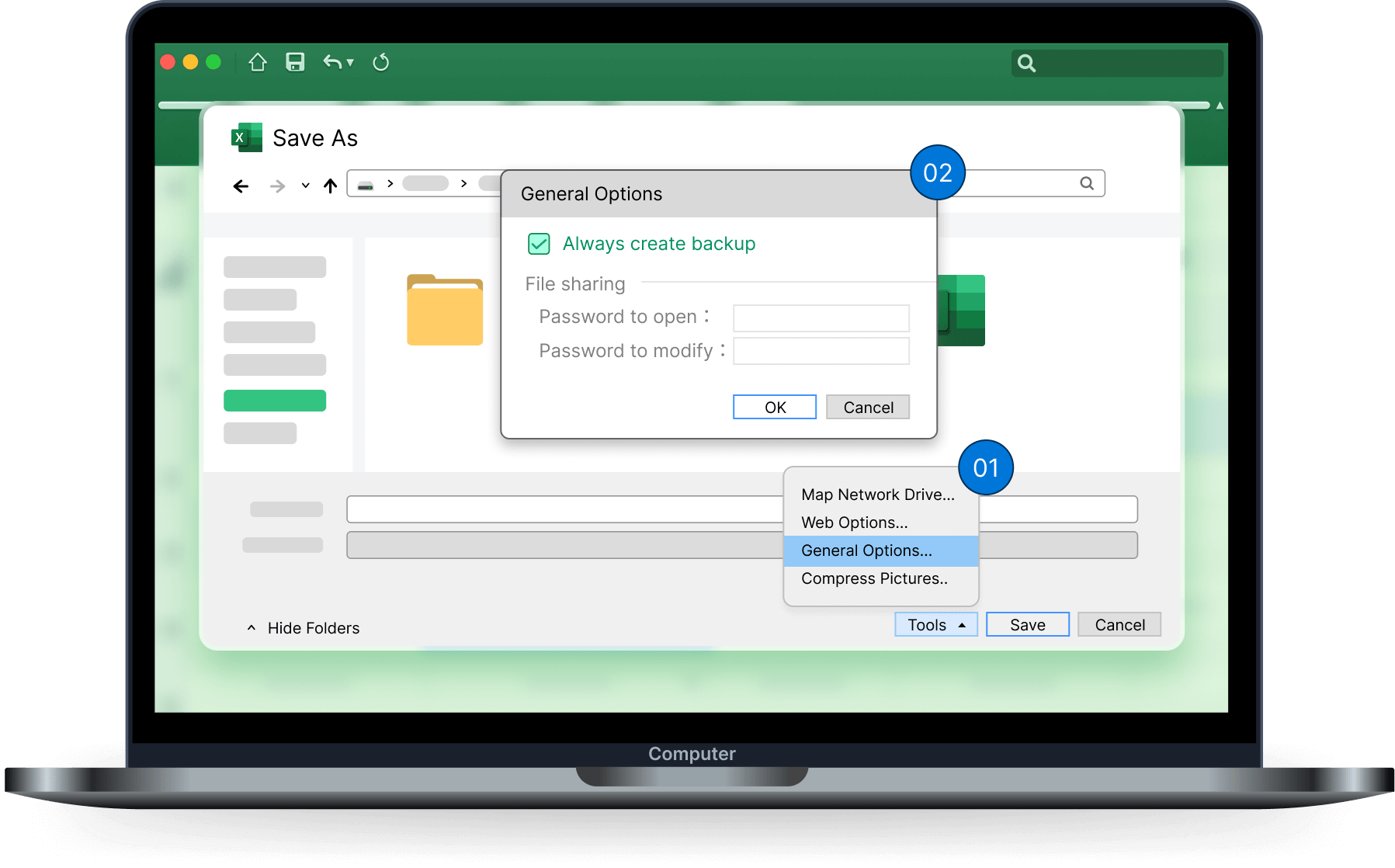Click the Home icon in the toolbar
Viewport: 1395px width, 868px height.
click(x=258, y=62)
